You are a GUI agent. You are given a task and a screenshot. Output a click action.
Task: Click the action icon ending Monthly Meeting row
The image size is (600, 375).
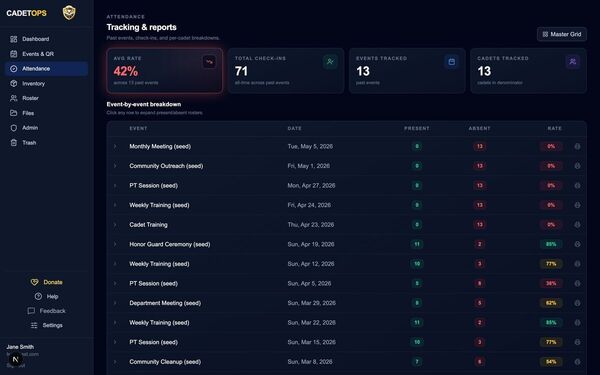577,146
